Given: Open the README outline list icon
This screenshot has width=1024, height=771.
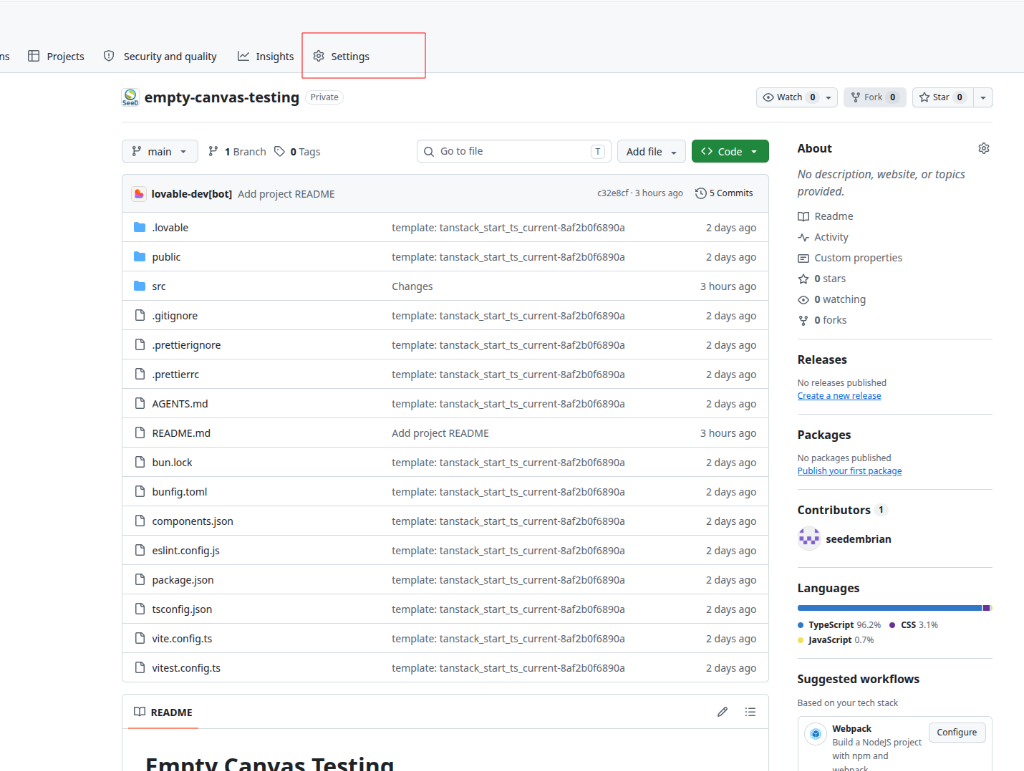Looking at the screenshot, I should pyautogui.click(x=750, y=712).
